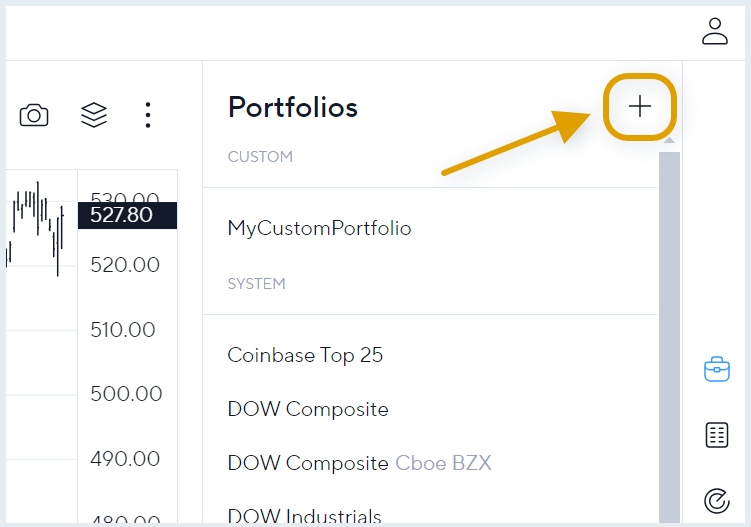Click the scrollbar up arrow
751x527 pixels.
click(x=669, y=140)
